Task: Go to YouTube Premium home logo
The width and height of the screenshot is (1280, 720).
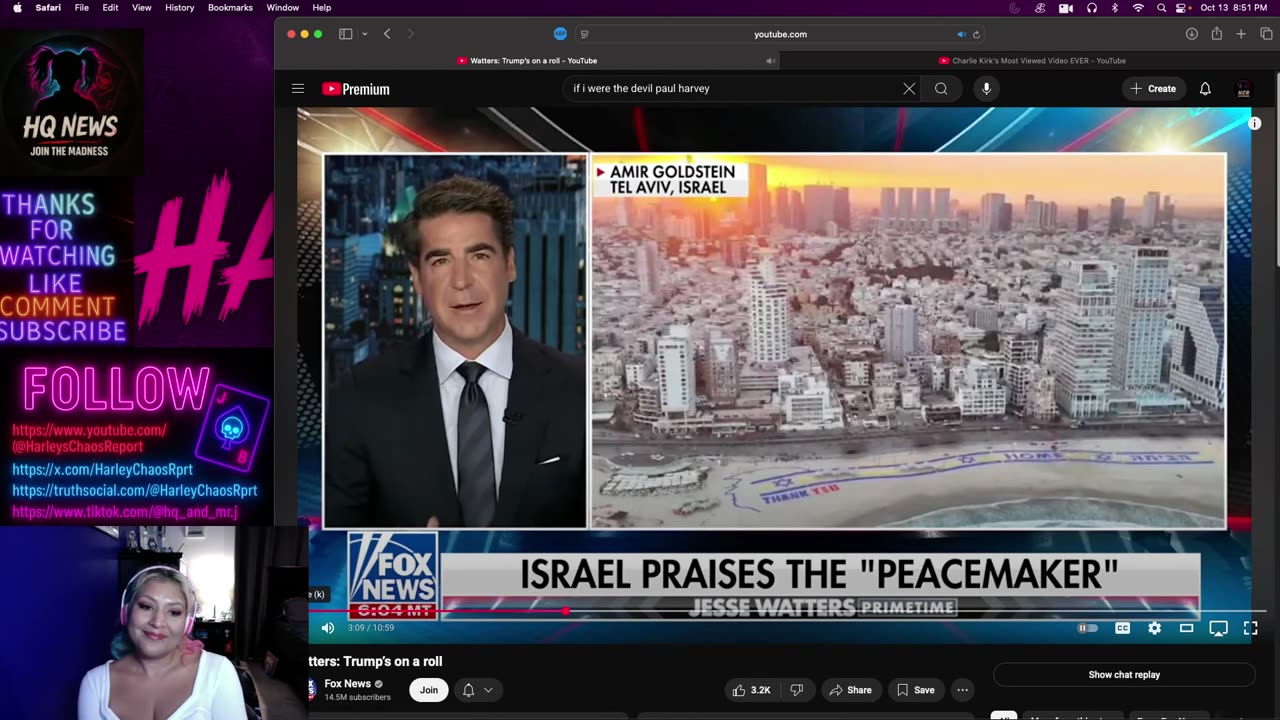Action: tap(356, 89)
